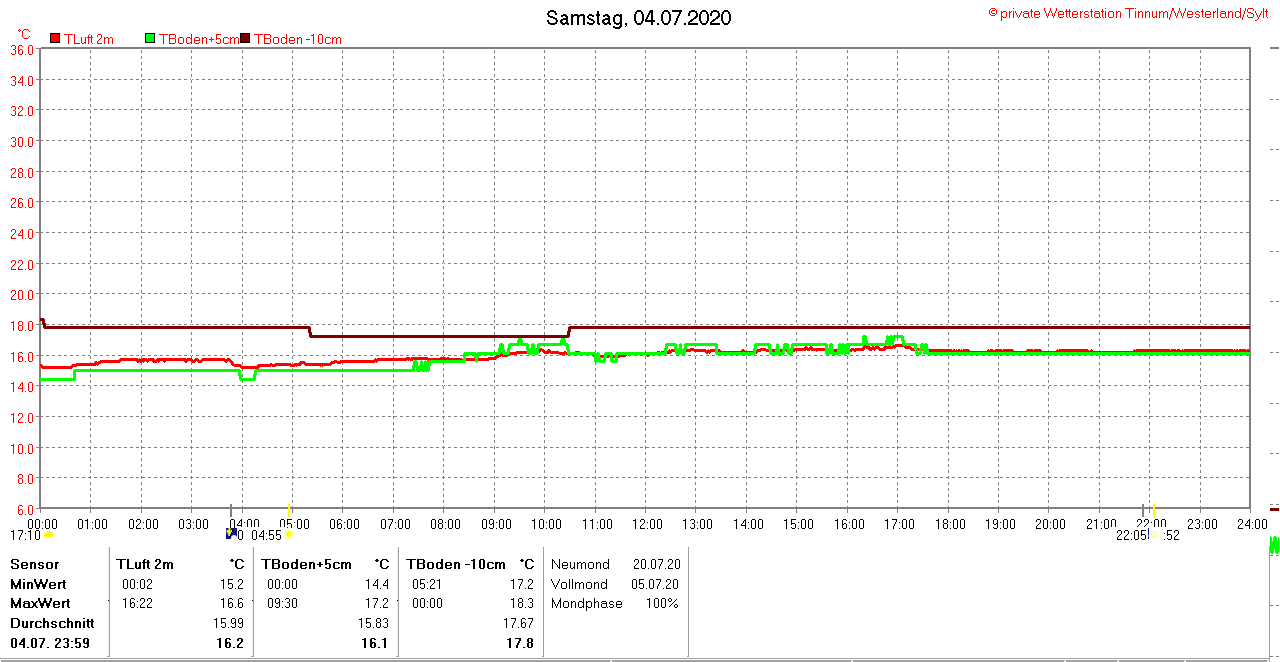The width and height of the screenshot is (1280, 662).
Task: Click the 36.0 label on temperature axis
Action: coord(22,50)
